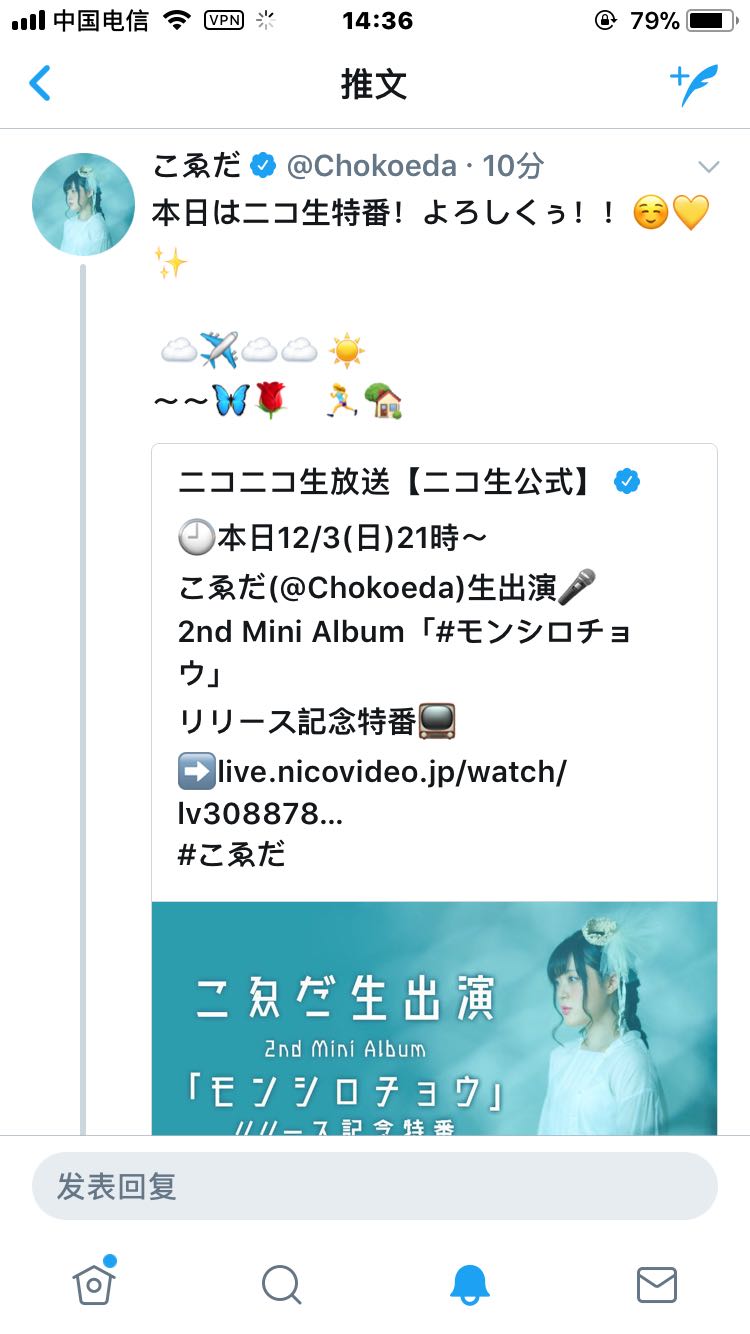The height and width of the screenshot is (1334, 750).
Task: Compose new tweet with feather icon
Action: click(x=694, y=85)
